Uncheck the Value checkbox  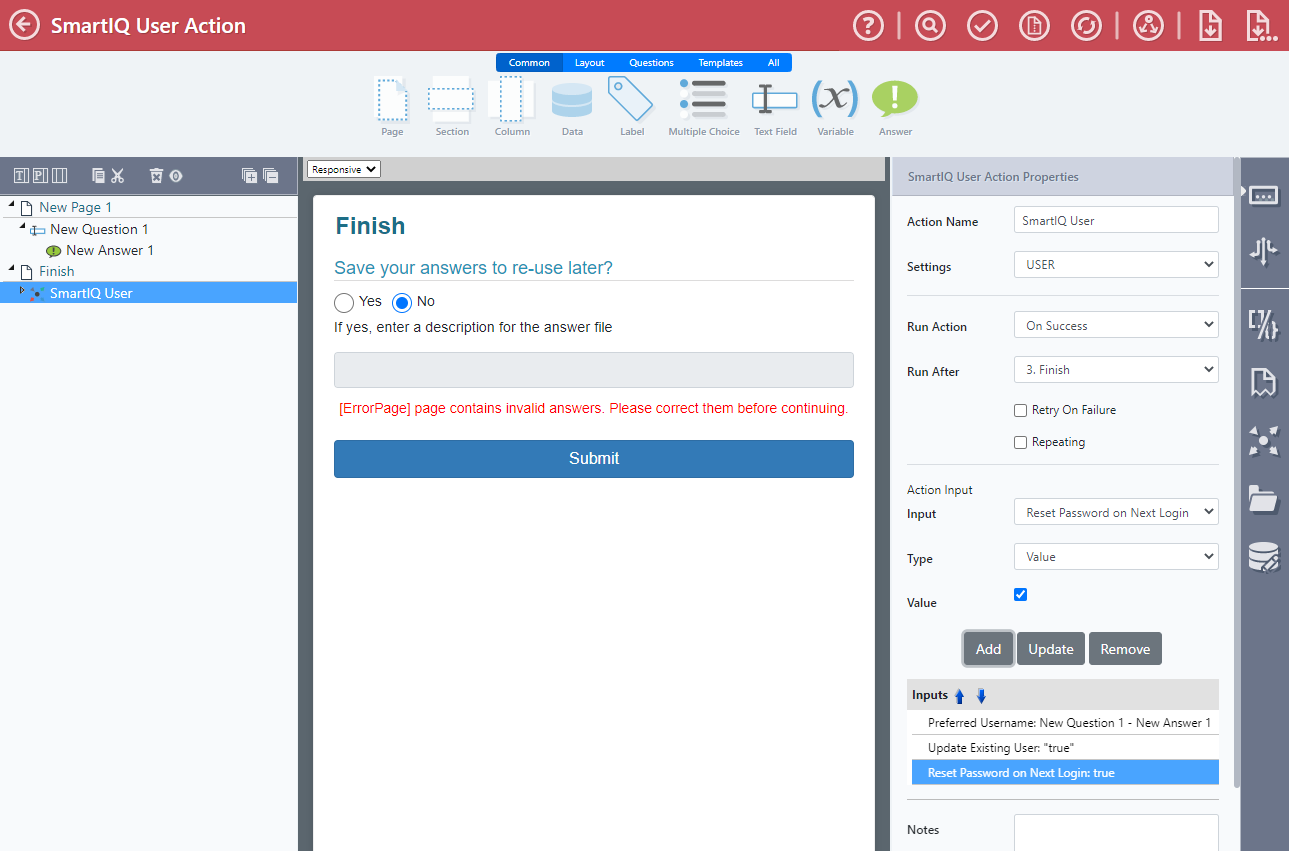point(1020,594)
